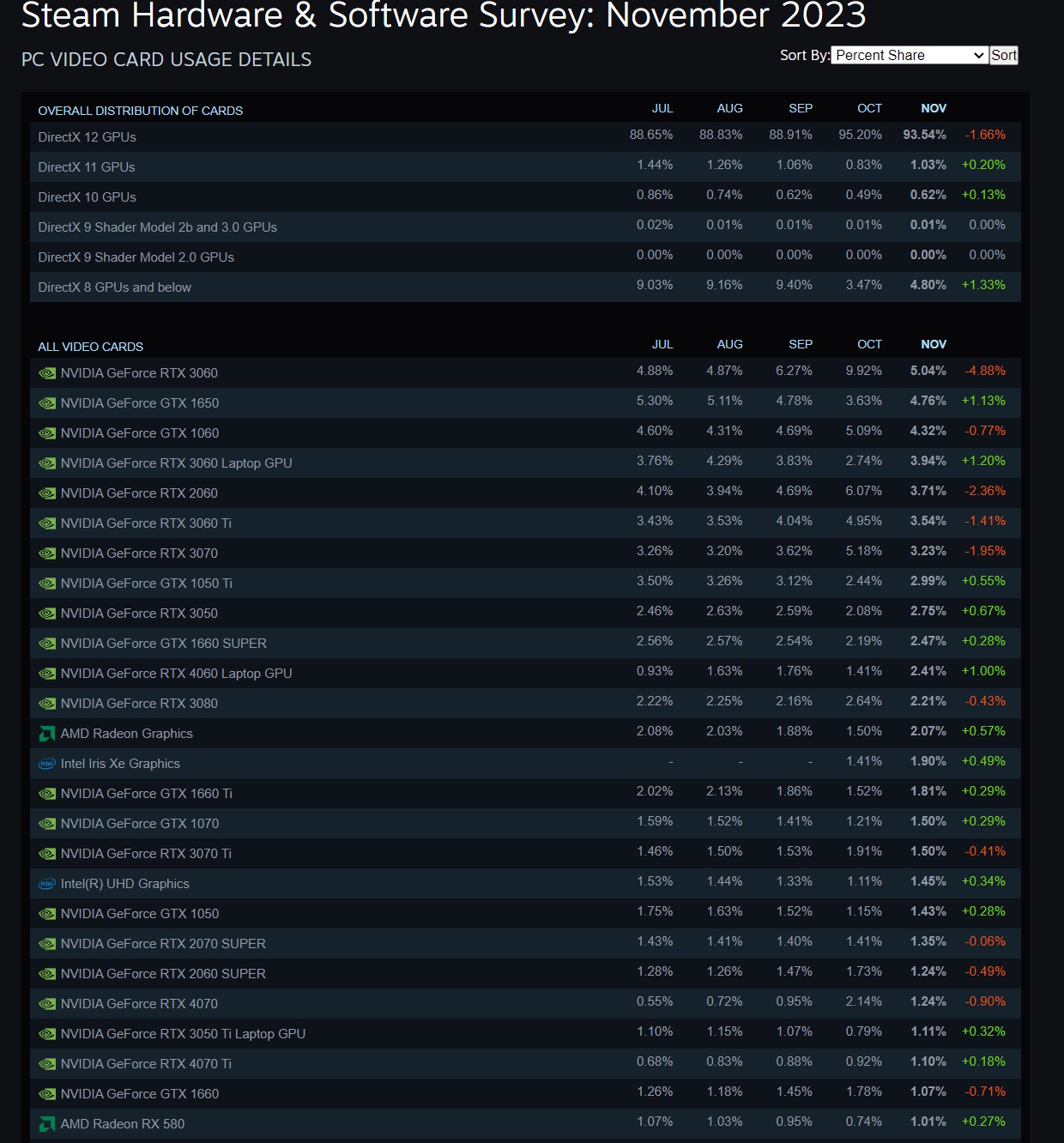Click -4.88% change for RTX 3060
Screen dimensions: 1064x1143
pos(985,371)
